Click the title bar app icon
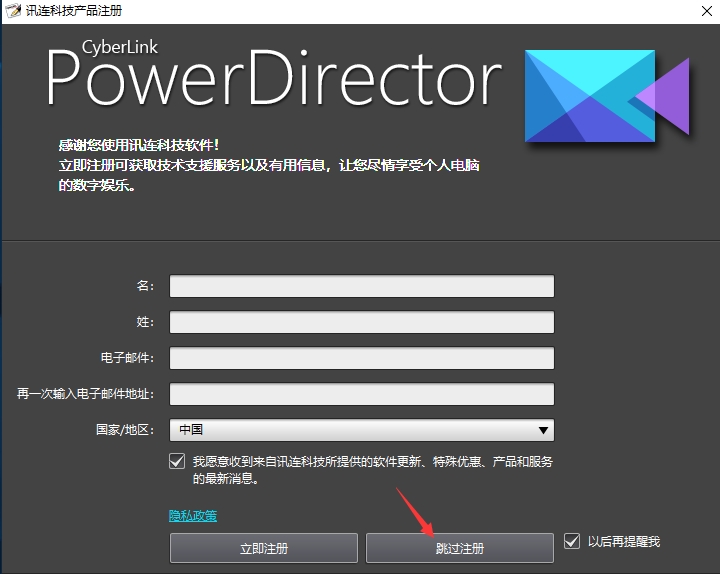 tap(13, 11)
